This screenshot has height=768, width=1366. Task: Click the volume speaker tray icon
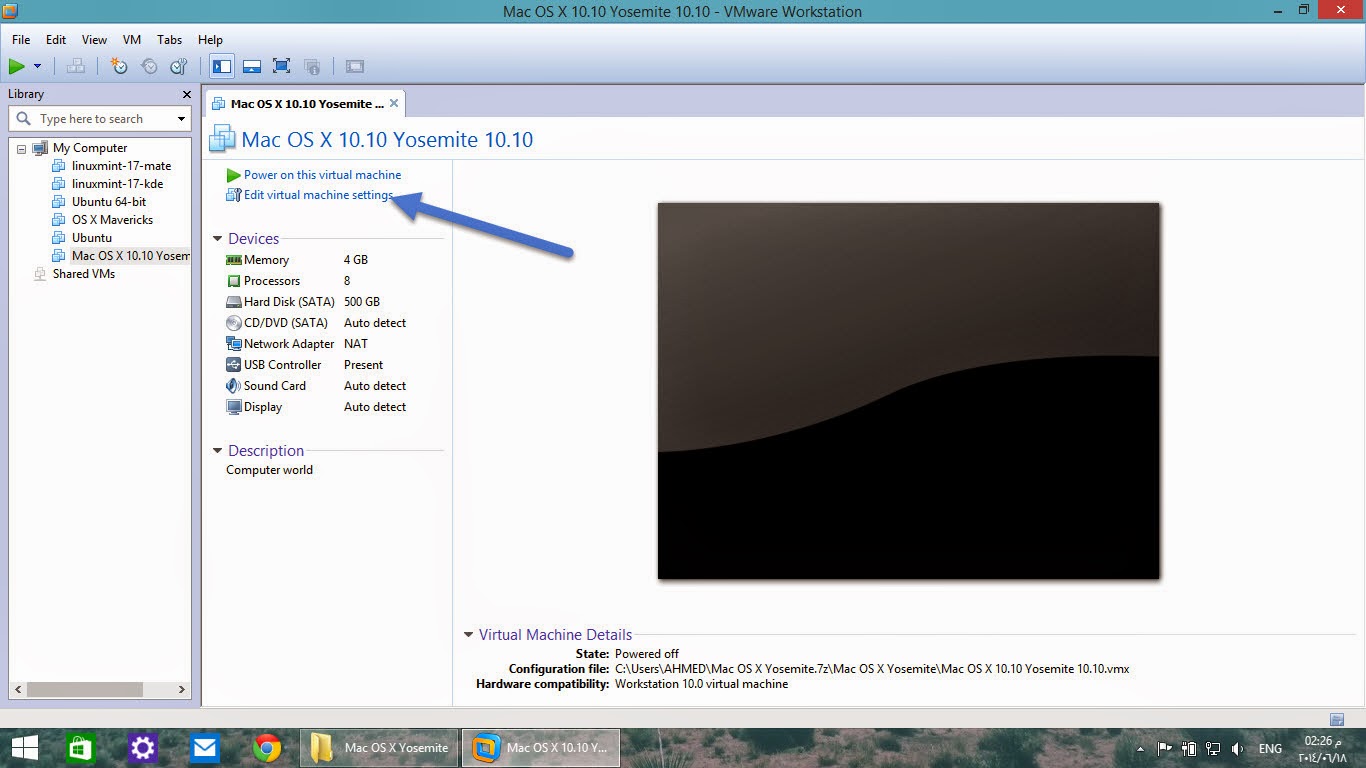1238,748
